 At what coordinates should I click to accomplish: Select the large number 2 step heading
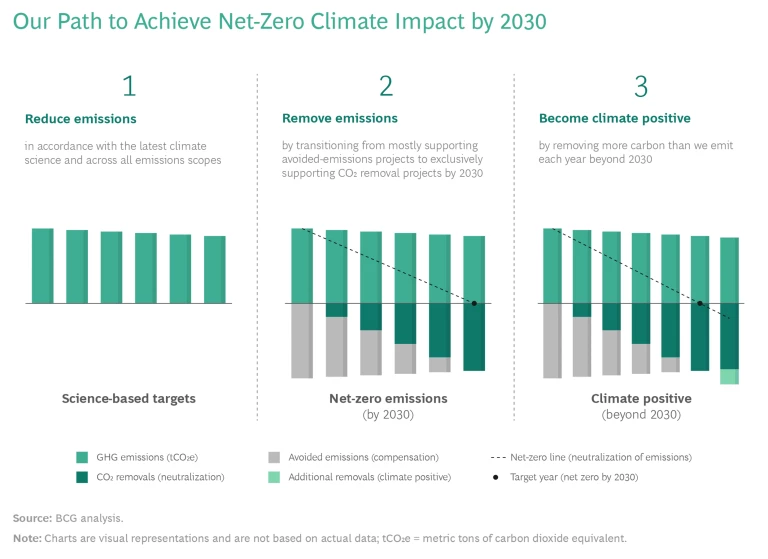(x=386, y=87)
